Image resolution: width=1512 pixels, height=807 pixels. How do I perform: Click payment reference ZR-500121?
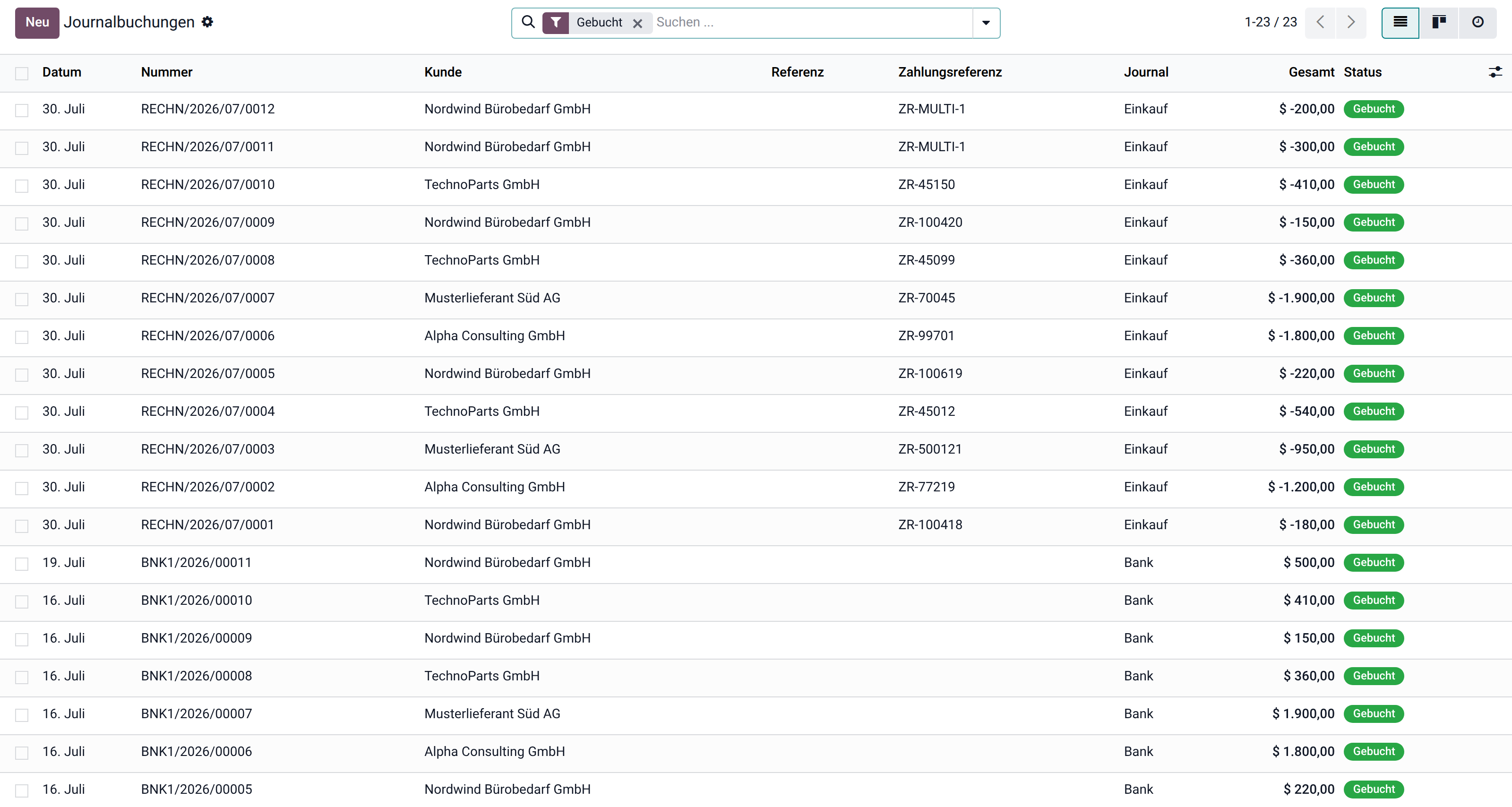coord(930,449)
